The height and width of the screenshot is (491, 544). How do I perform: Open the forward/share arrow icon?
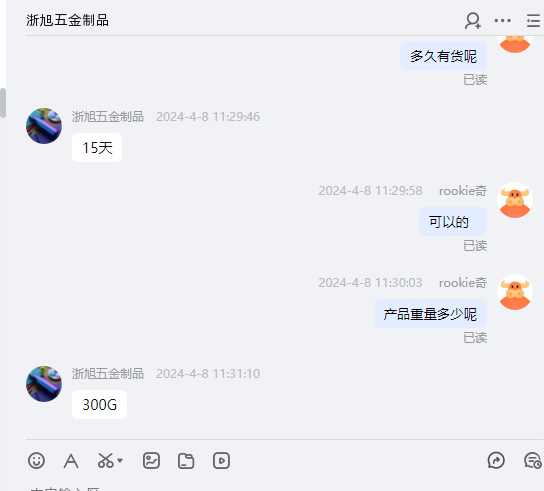pos(496,460)
